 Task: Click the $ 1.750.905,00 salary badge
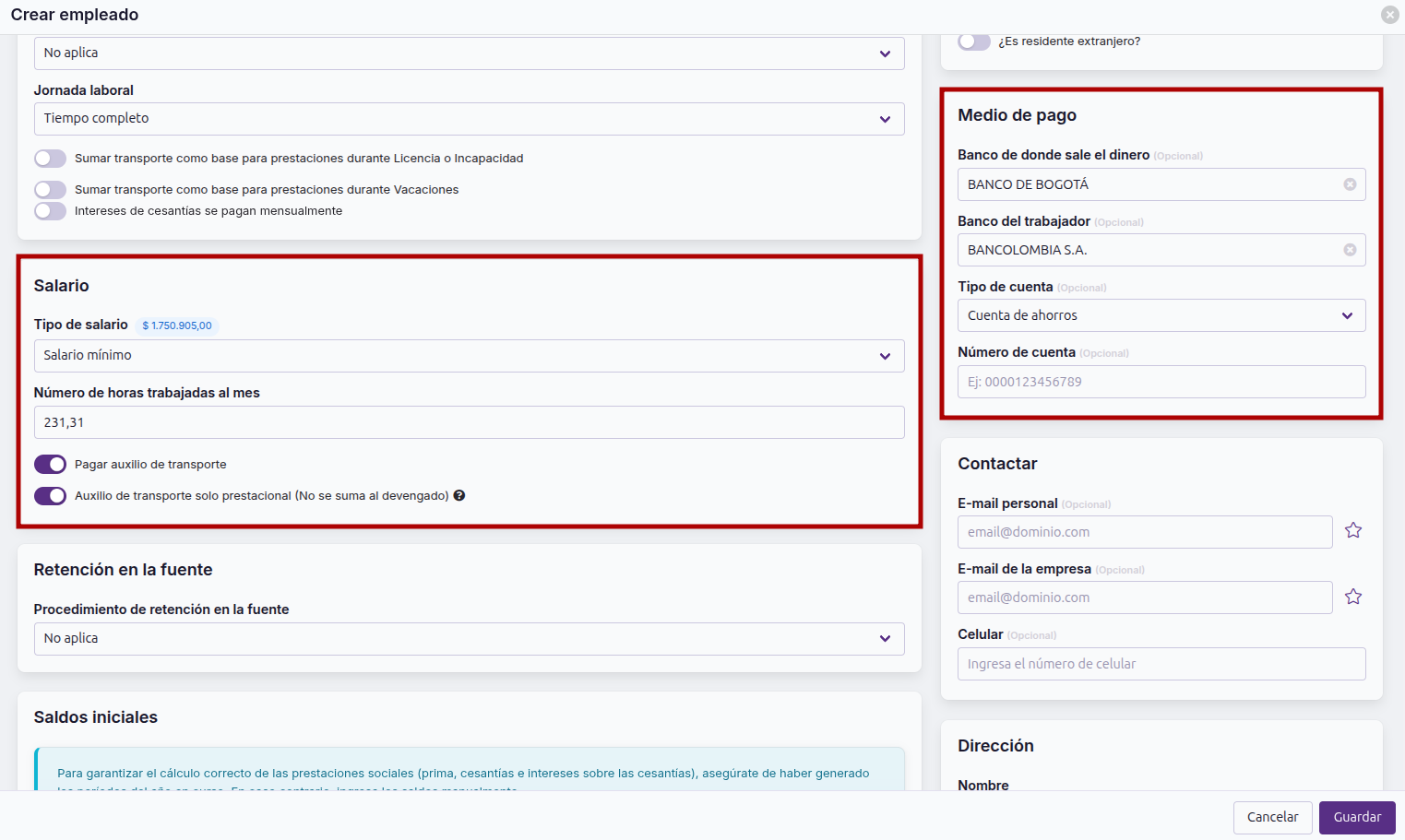point(177,325)
